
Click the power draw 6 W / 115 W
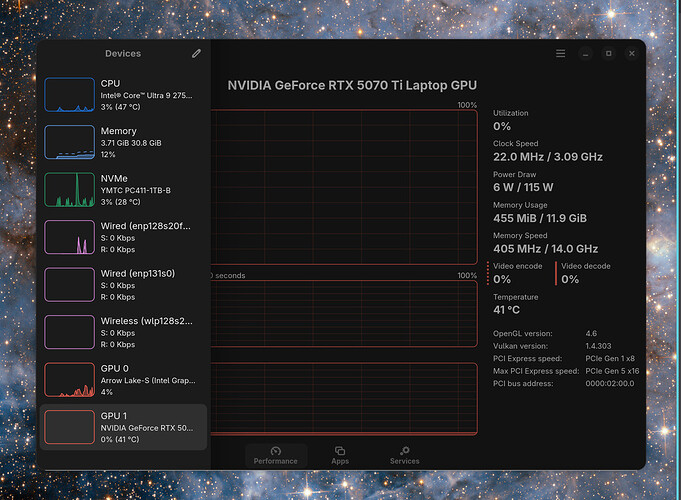pos(523,187)
